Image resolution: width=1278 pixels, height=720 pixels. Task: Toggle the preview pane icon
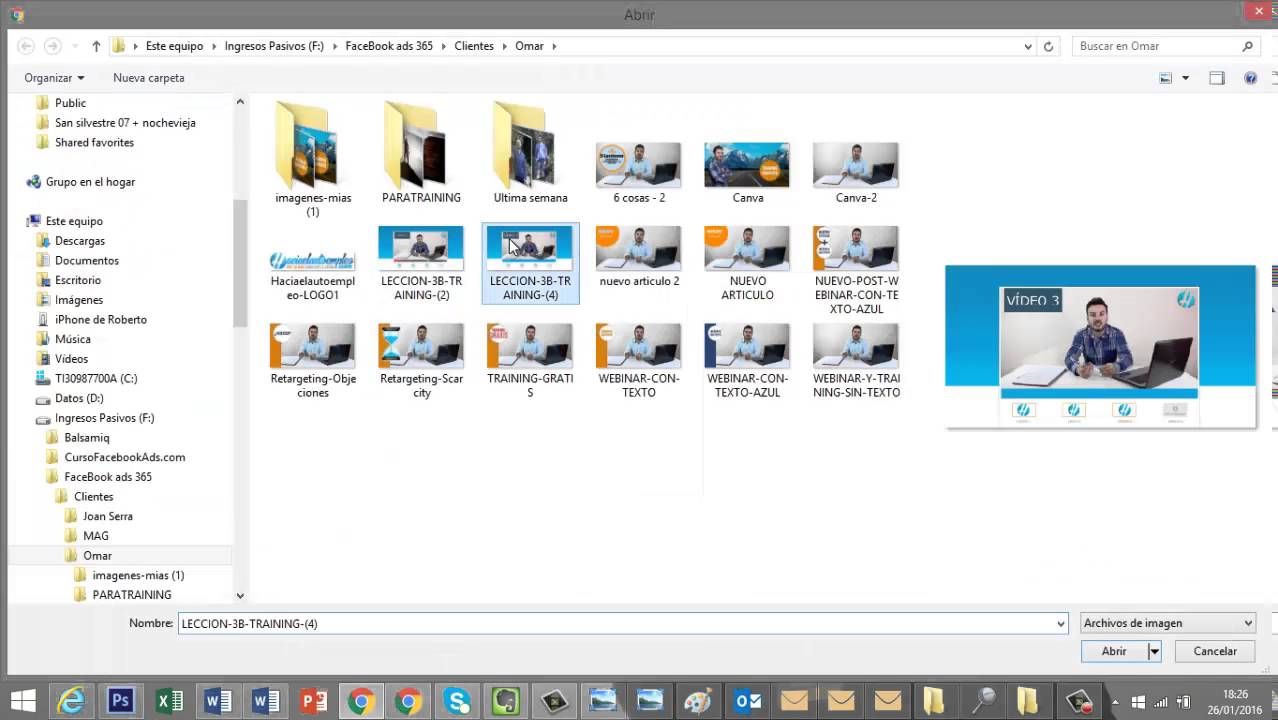(x=1216, y=78)
